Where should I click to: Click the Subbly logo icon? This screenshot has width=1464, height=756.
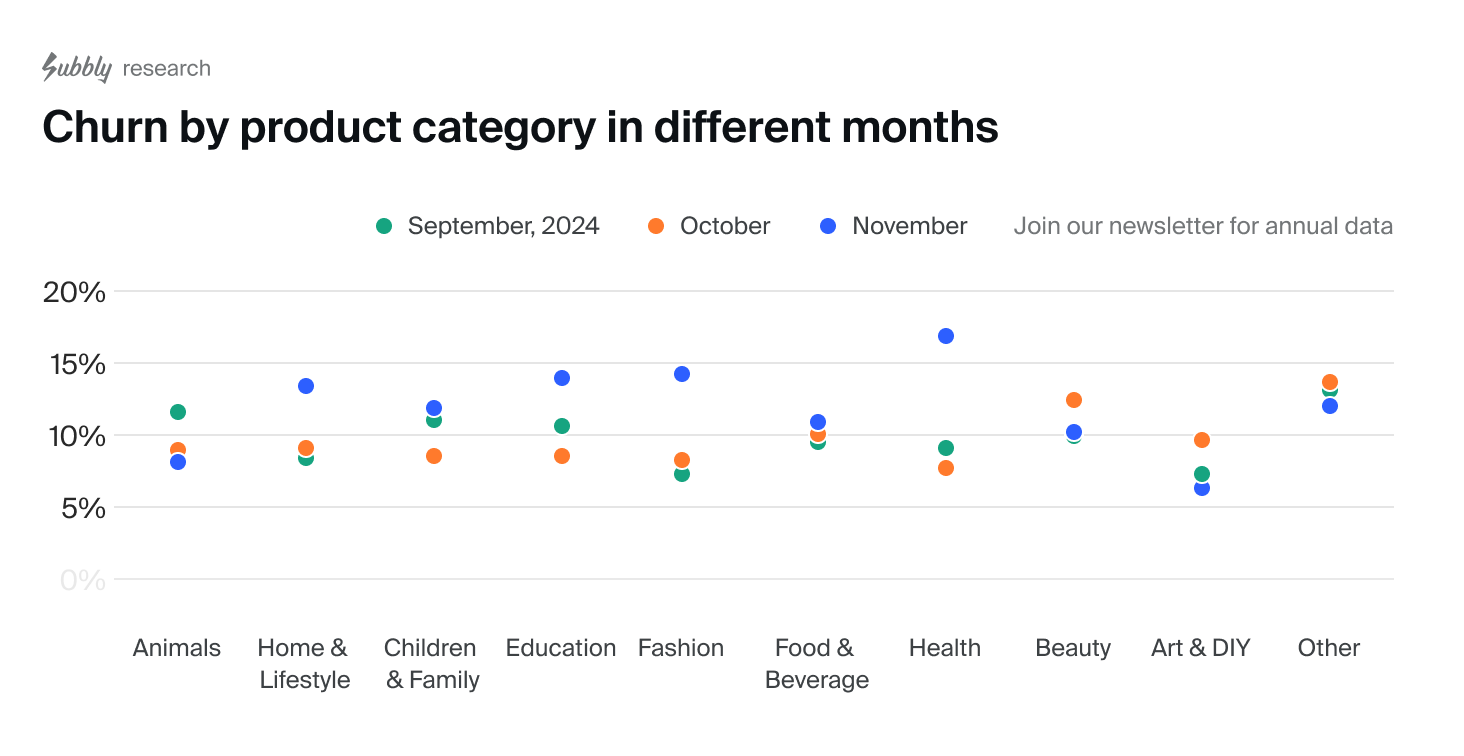[x=76, y=68]
